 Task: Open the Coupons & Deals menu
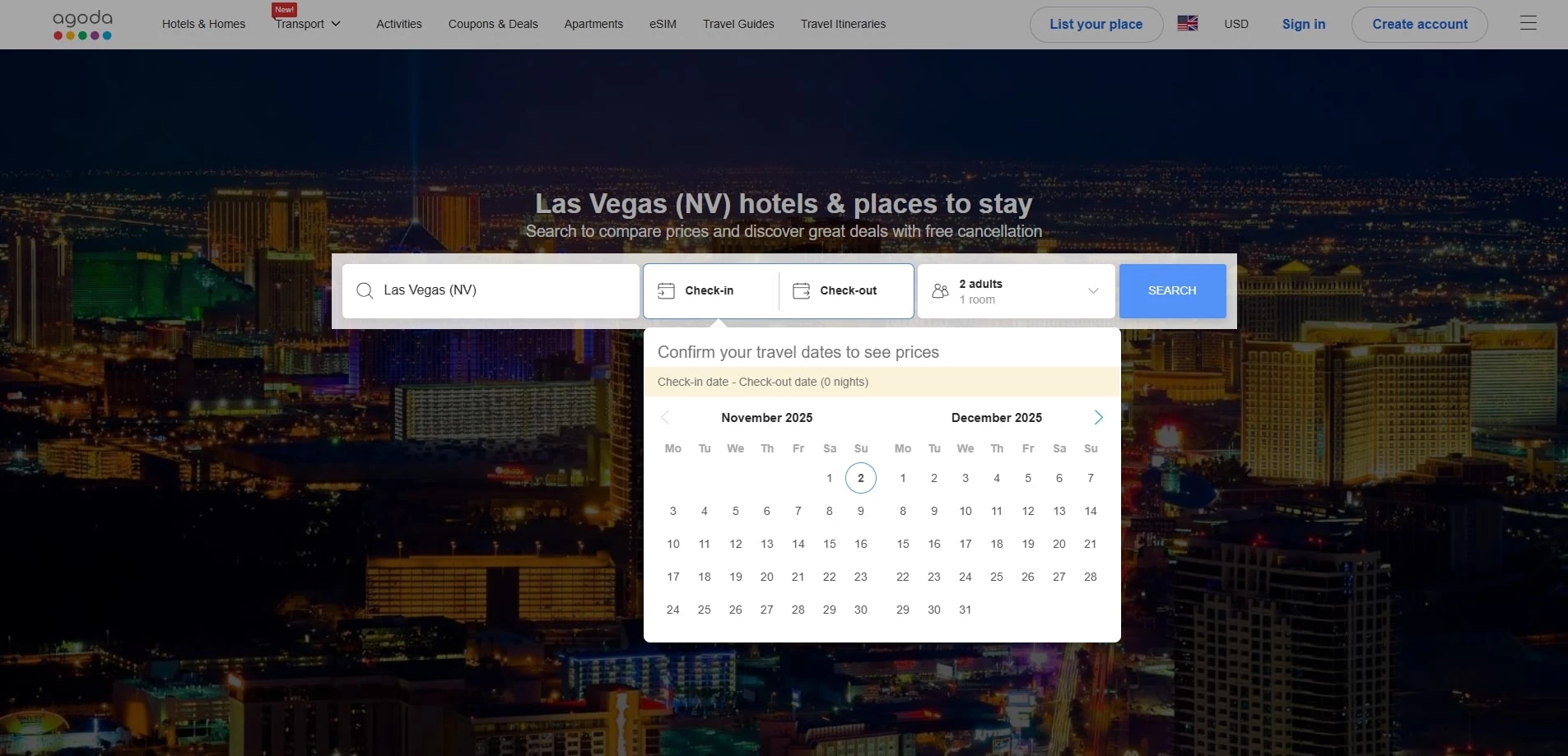pyautogui.click(x=493, y=24)
